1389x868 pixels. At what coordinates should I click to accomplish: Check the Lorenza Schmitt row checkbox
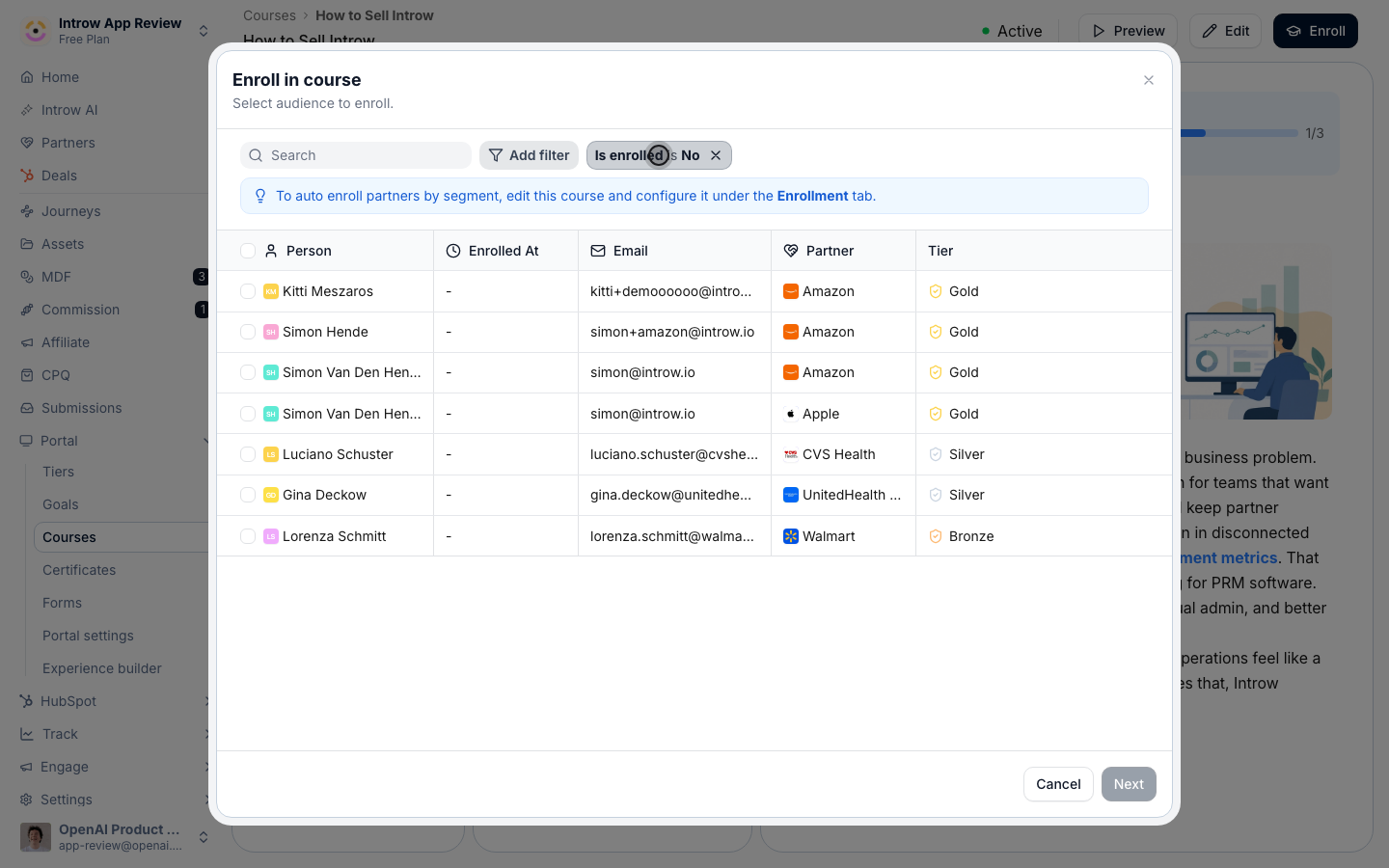tap(248, 536)
